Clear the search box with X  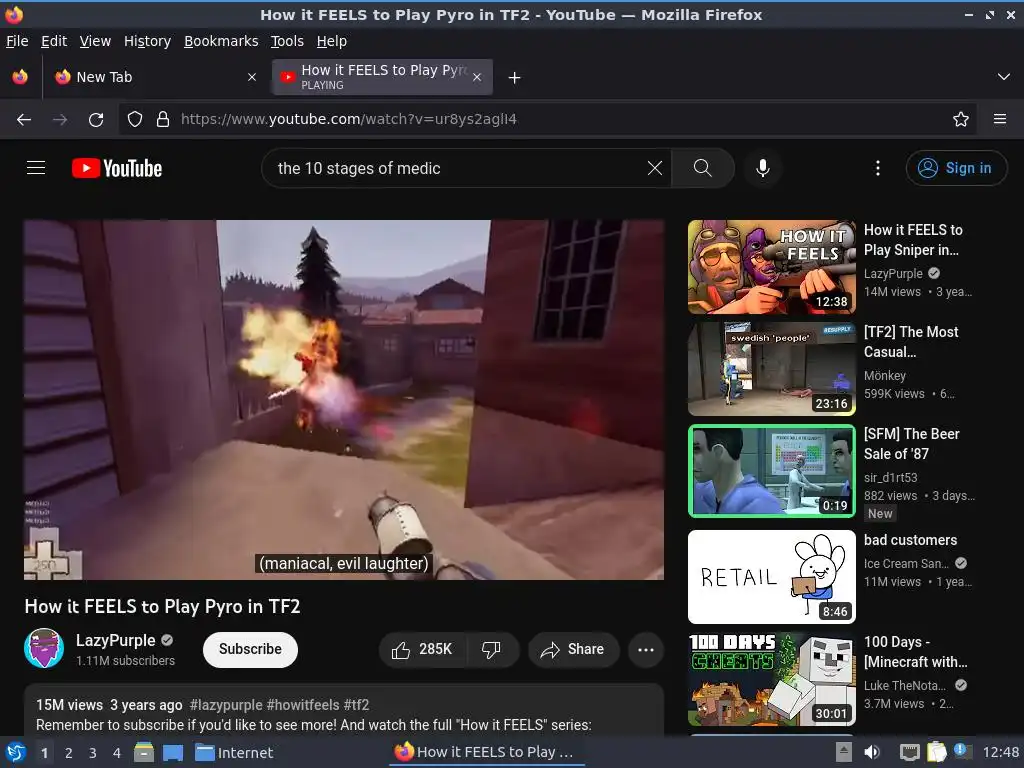(x=654, y=168)
